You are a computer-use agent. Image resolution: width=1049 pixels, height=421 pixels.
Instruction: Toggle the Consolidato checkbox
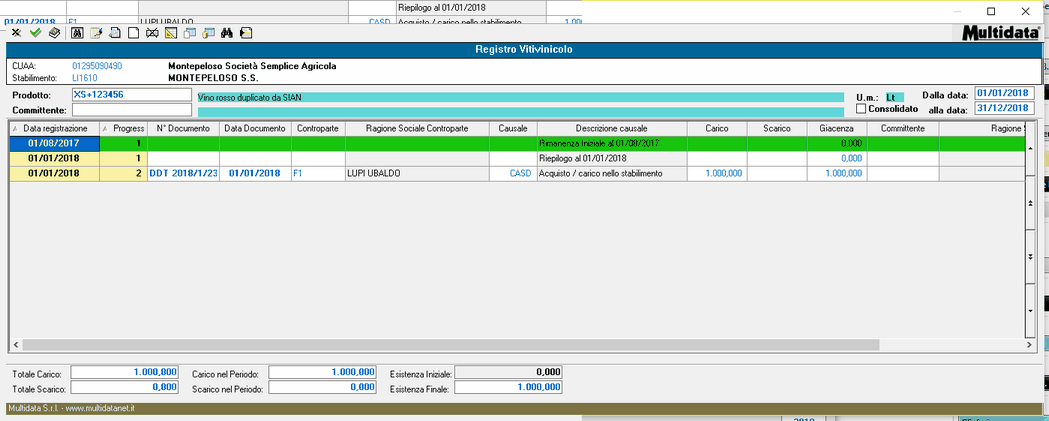861,108
